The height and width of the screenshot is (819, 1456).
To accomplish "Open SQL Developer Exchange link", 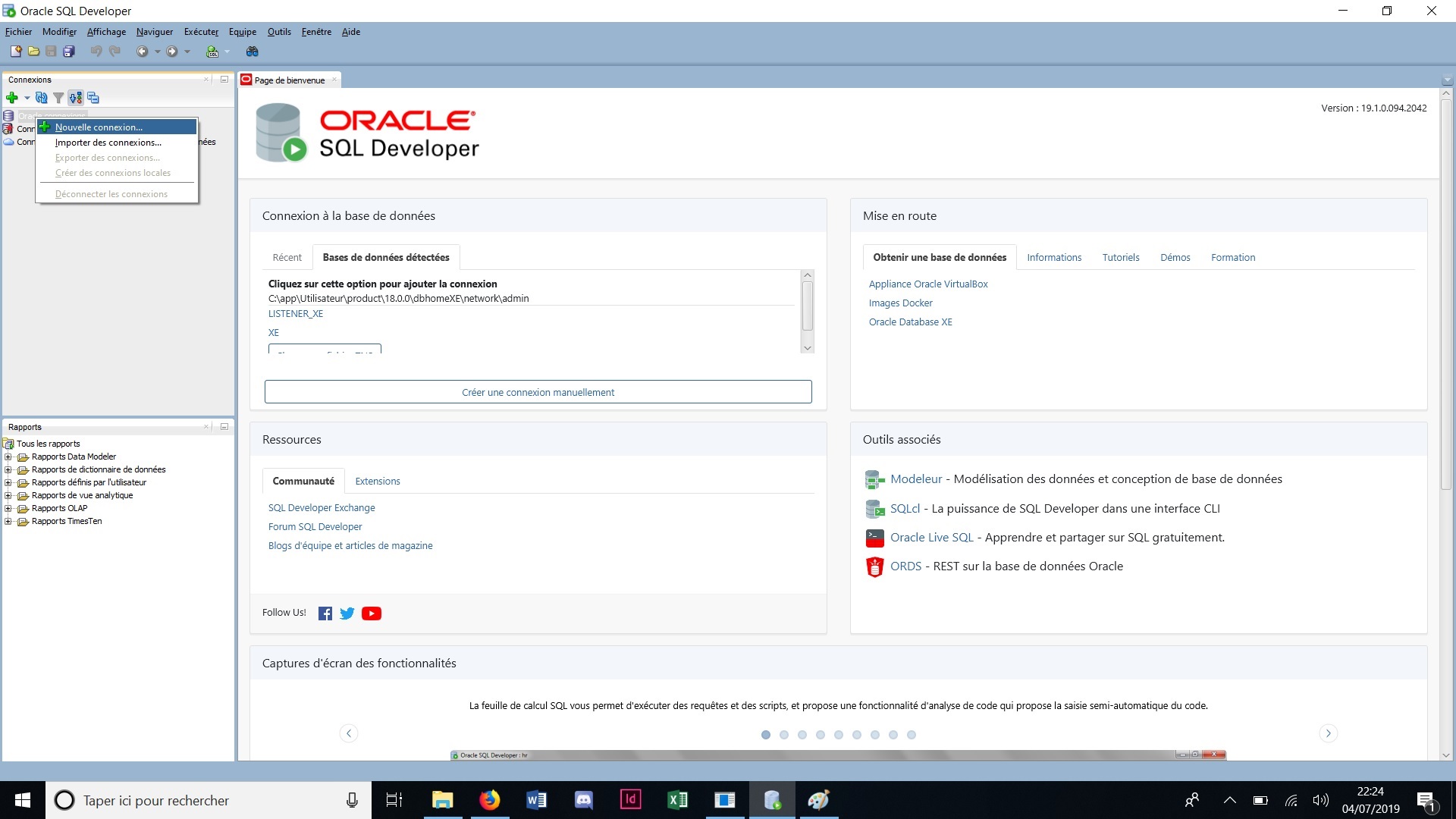I will pyautogui.click(x=322, y=508).
